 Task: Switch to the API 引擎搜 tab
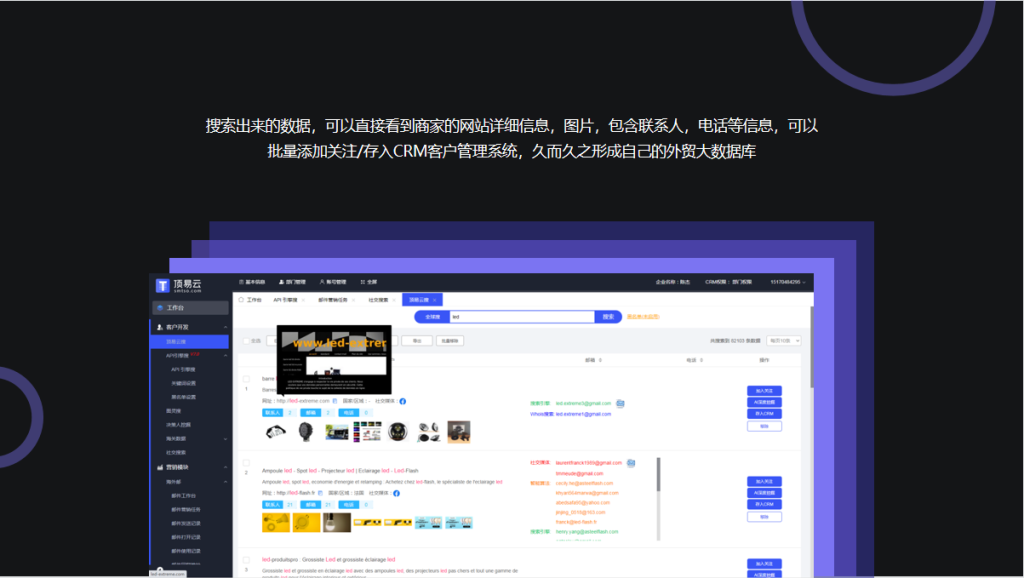coord(286,299)
